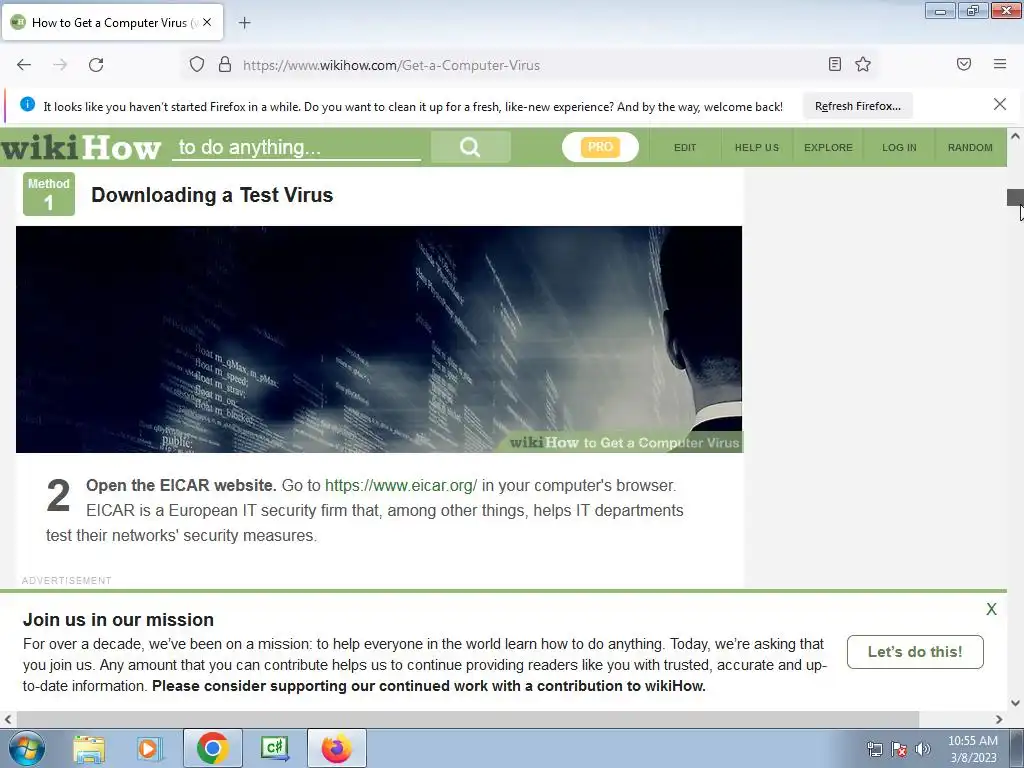Save page to Pocket
Screen dimensions: 1024x768
click(x=964, y=64)
